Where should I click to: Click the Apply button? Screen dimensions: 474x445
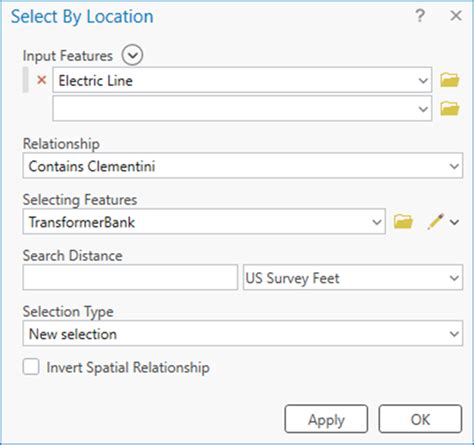[x=326, y=419]
